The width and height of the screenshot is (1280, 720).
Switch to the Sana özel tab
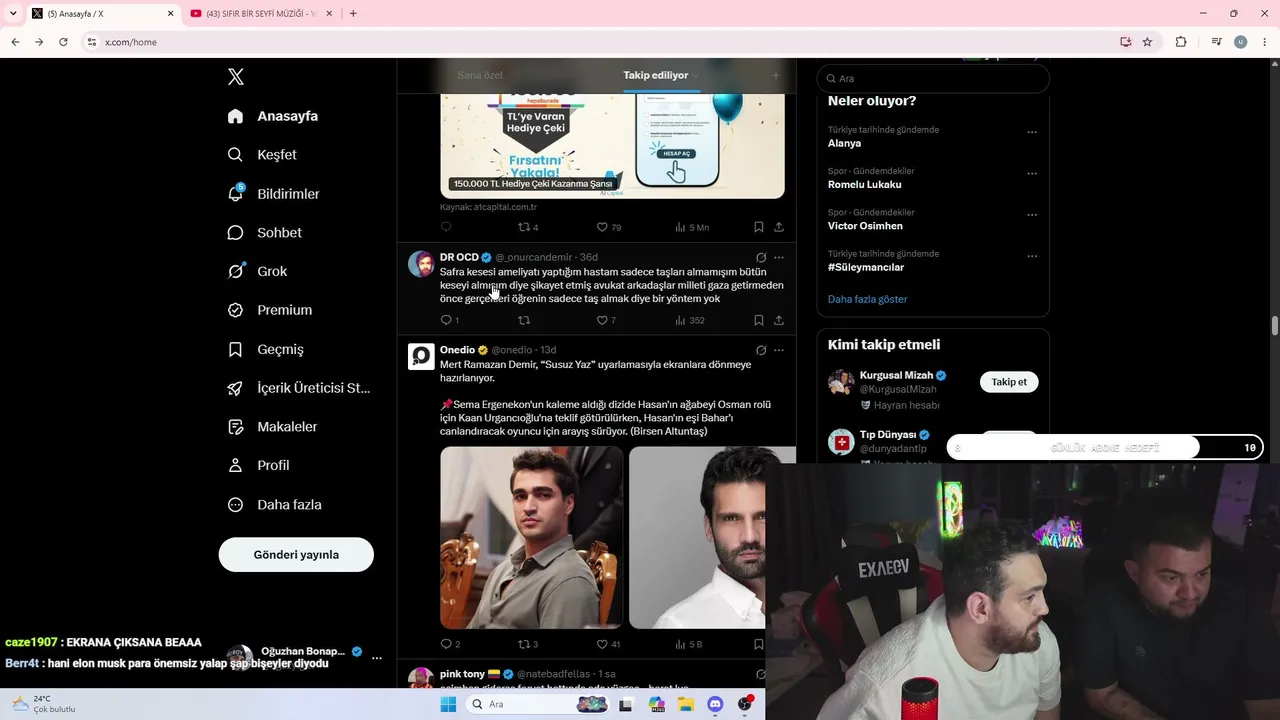tap(480, 75)
